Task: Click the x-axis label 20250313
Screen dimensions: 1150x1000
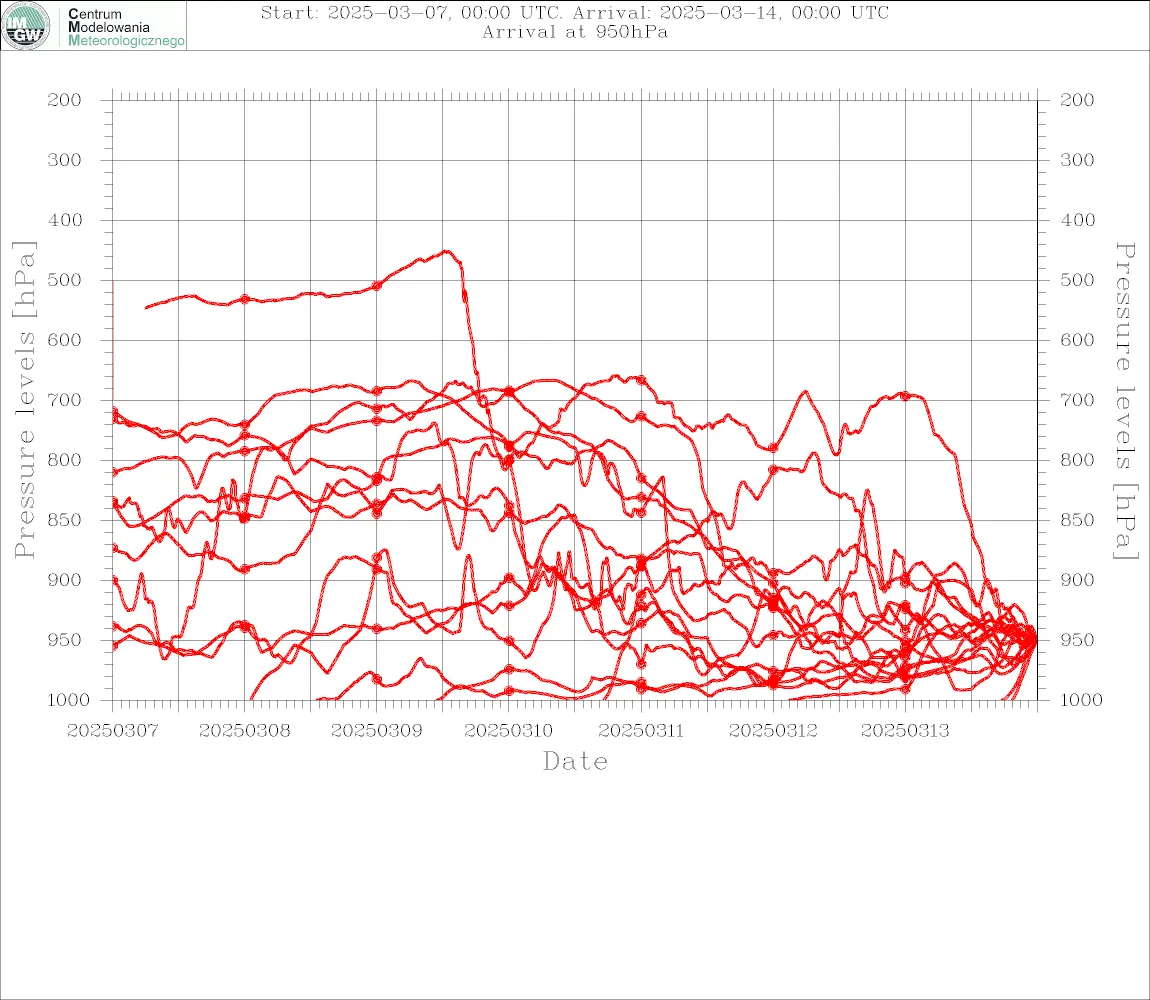Action: 905,731
